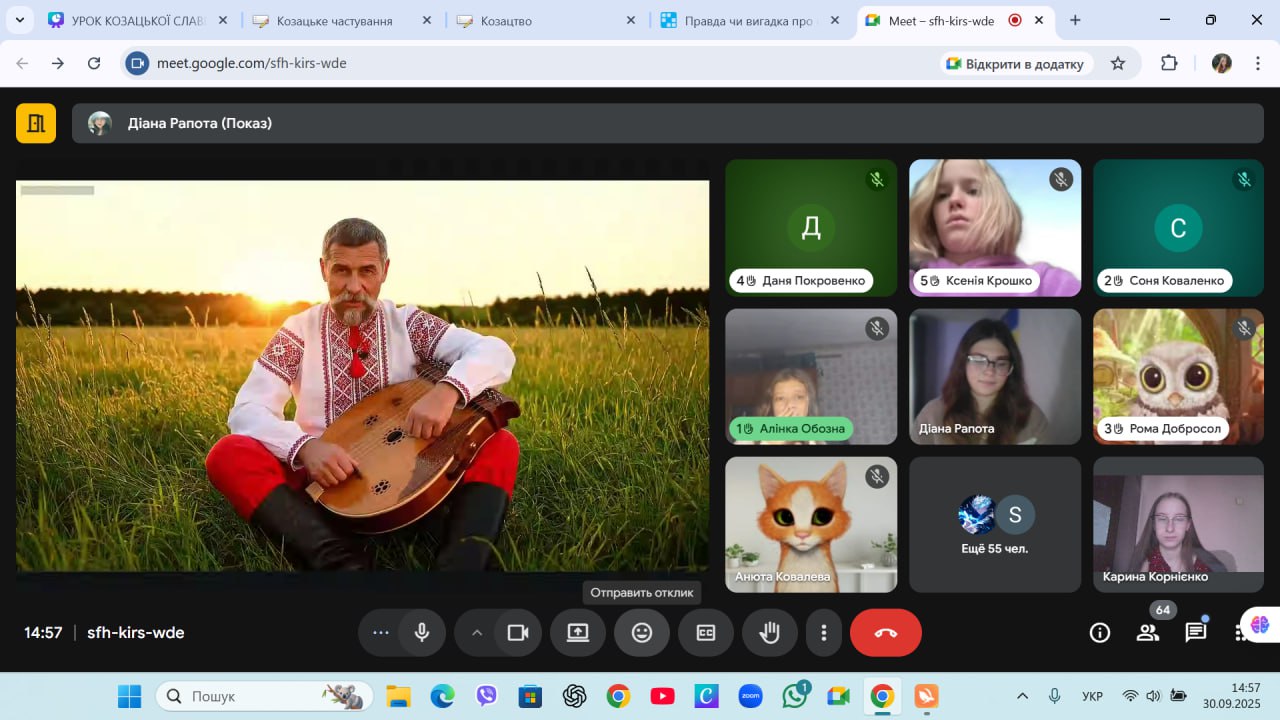Toggle closed captions
1280x720 pixels.
pyautogui.click(x=706, y=633)
